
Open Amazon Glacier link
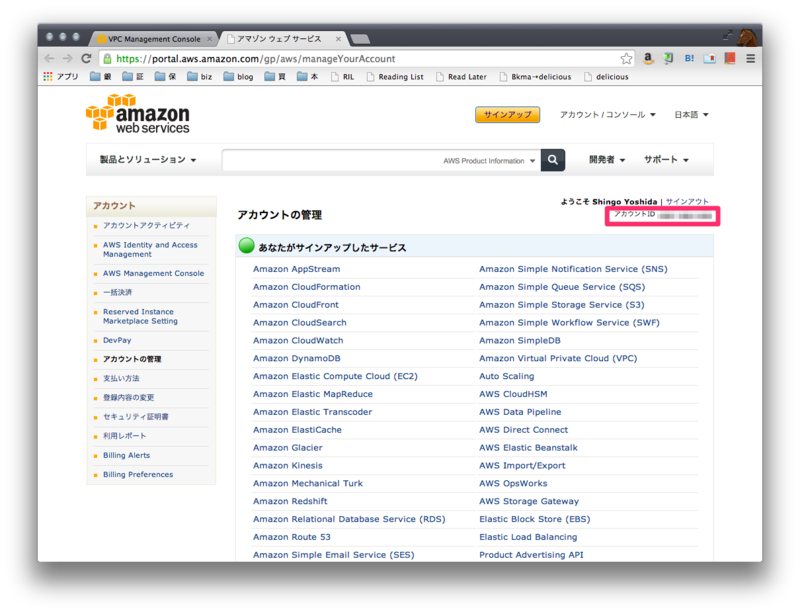288,448
